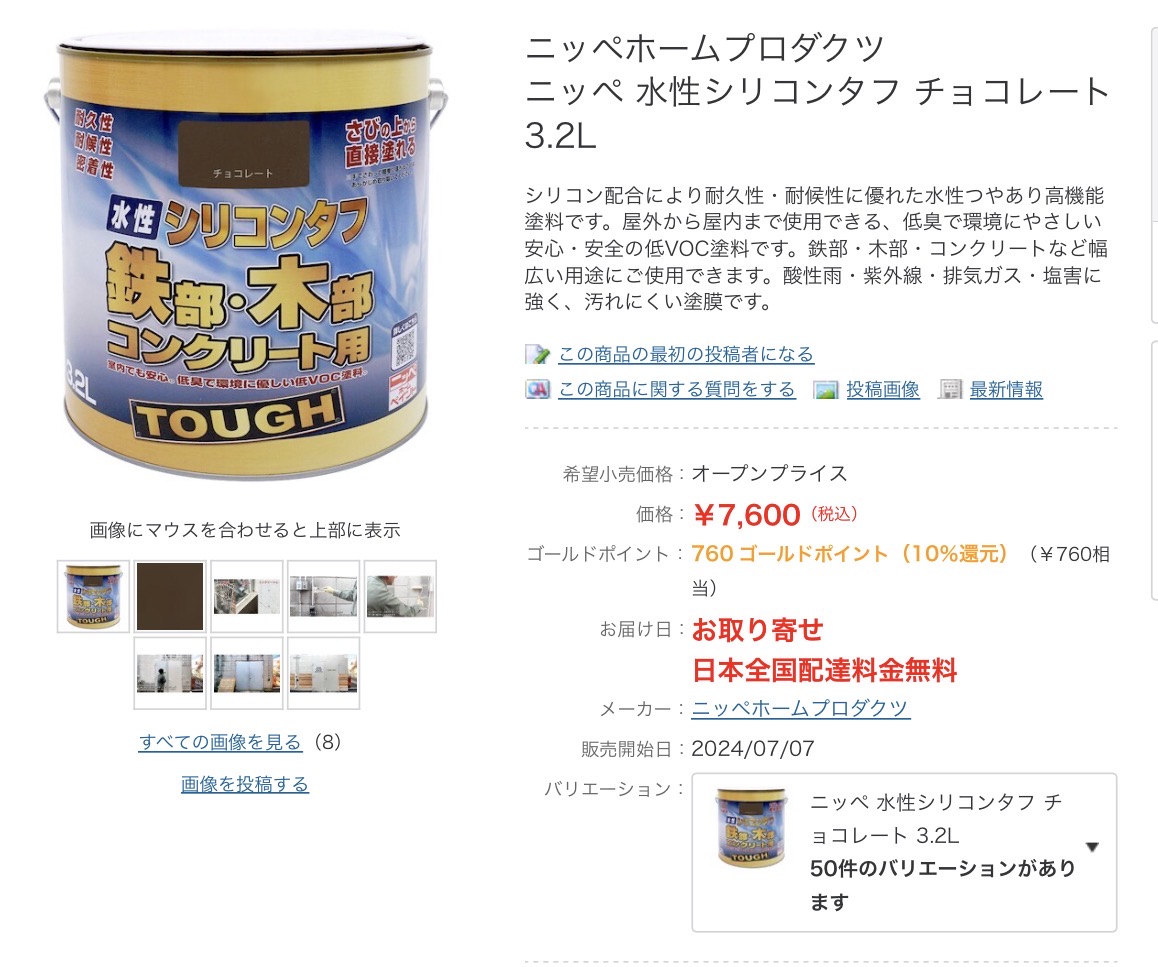The image size is (1158, 967).
Task: Open the 投稿画像 link
Action: [x=883, y=389]
